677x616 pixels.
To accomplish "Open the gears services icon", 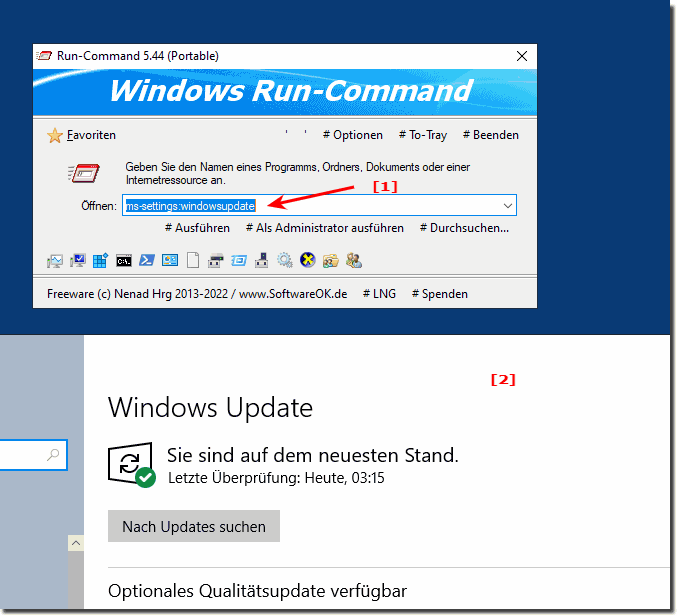I will pos(285,260).
